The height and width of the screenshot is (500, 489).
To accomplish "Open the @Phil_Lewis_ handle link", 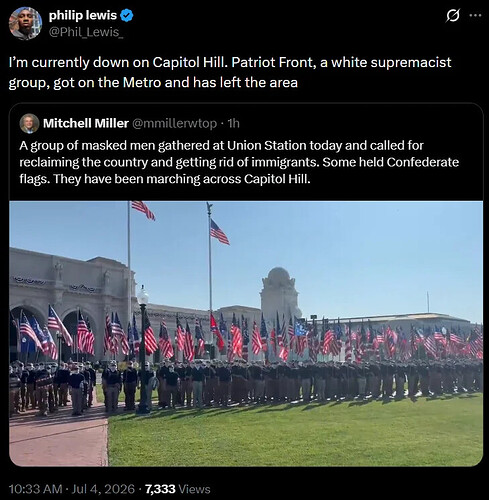I will click(86, 32).
